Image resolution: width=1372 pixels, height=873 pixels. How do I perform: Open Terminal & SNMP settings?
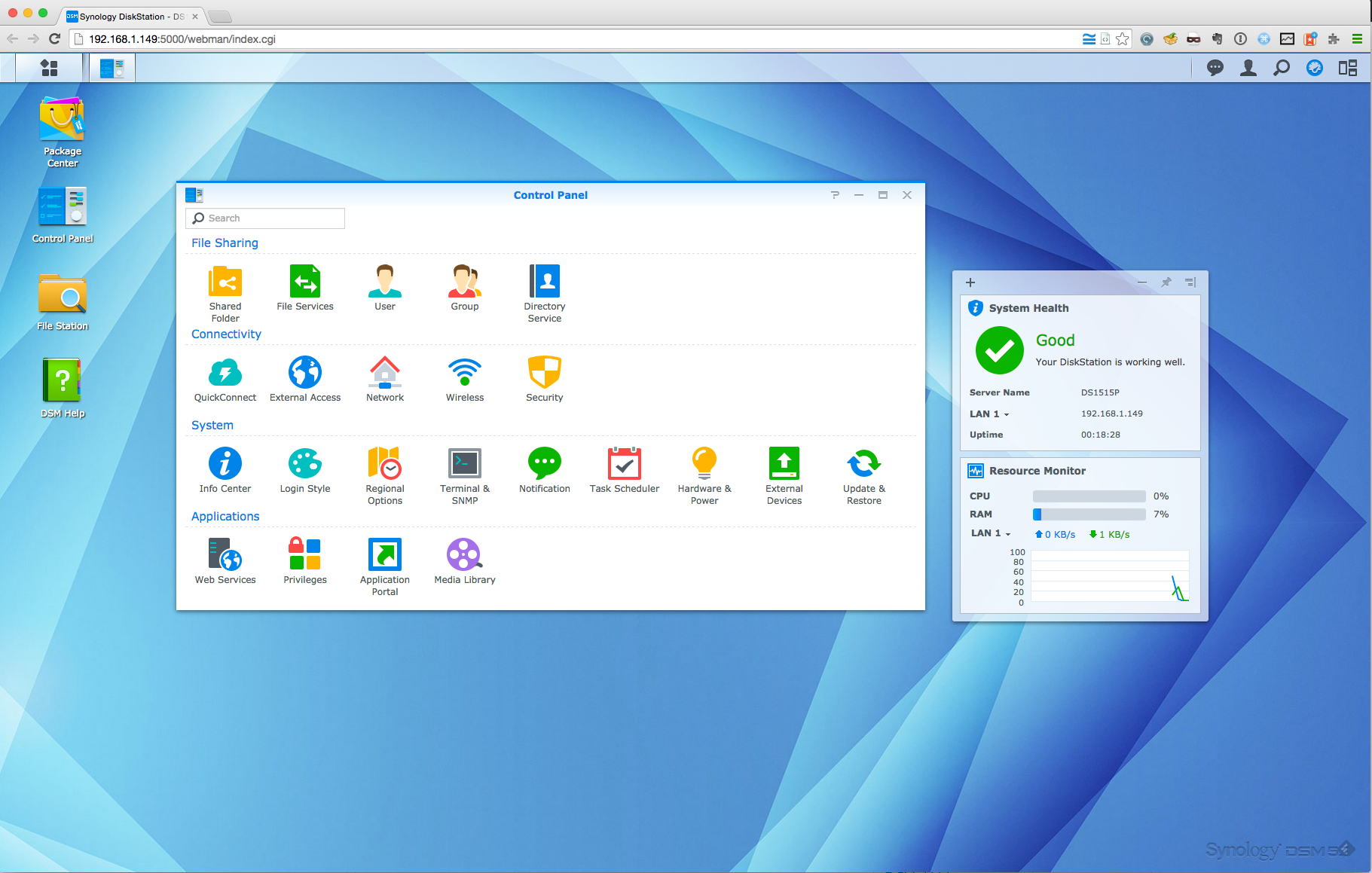point(465,475)
